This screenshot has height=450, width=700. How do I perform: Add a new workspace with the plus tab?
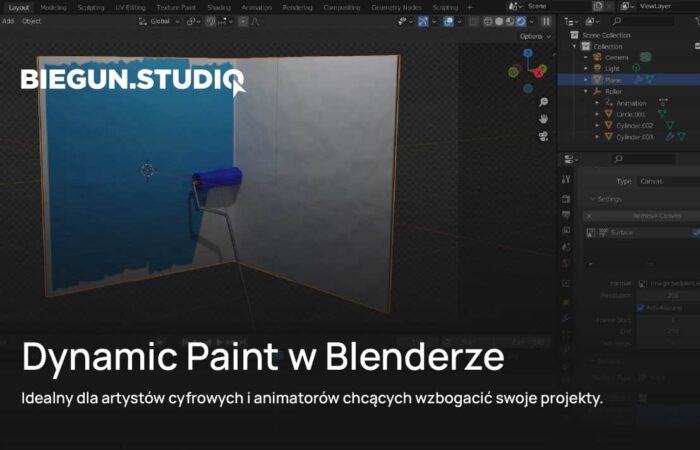pyautogui.click(x=469, y=8)
